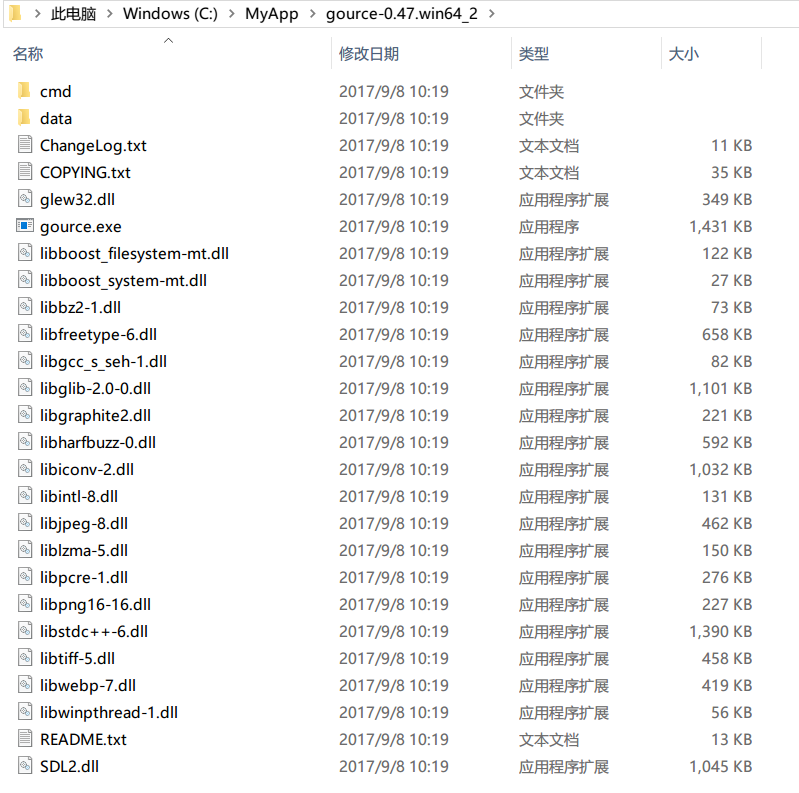
Task: Click the libtiff-5.dll file icon
Action: coord(25,658)
